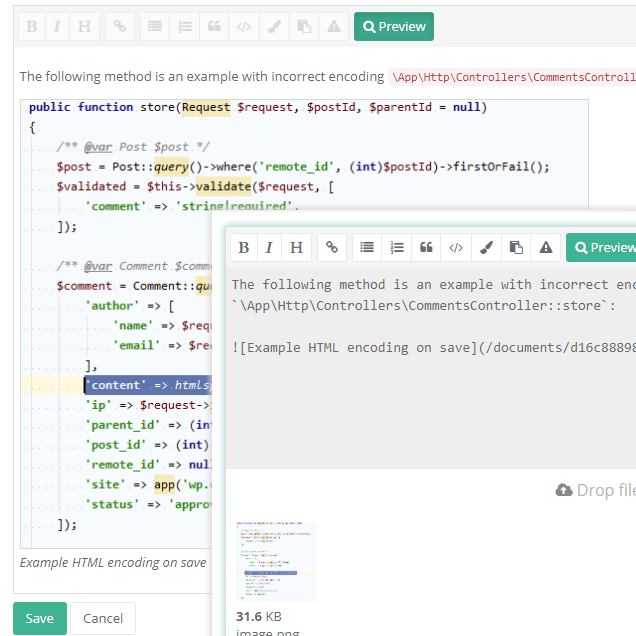Screen dimensions: 636x636
Task: Toggle Italic in the front editor toolbar
Action: [269, 247]
